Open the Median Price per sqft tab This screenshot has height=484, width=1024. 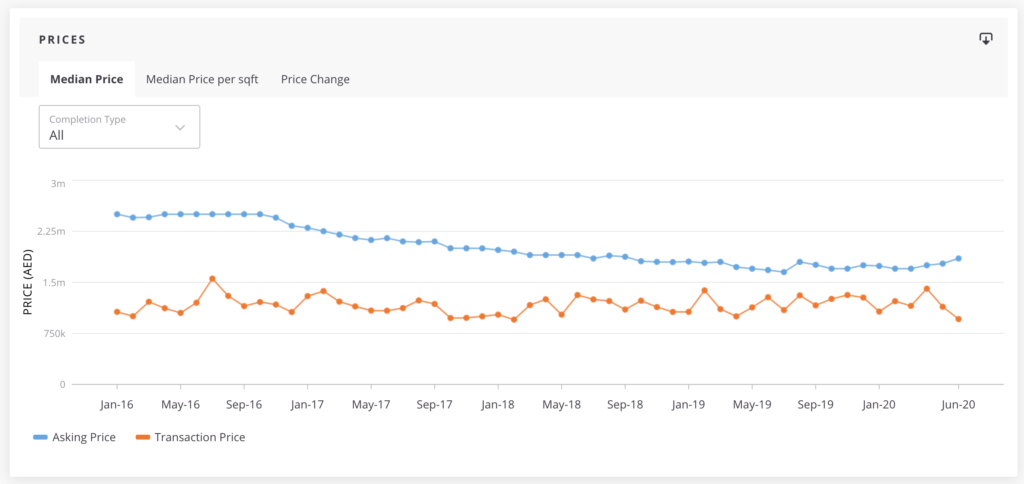202,79
